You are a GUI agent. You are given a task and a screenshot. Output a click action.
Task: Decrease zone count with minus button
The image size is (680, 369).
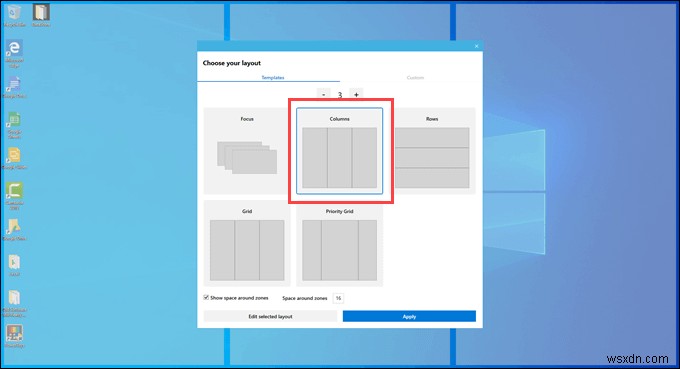(x=324, y=94)
